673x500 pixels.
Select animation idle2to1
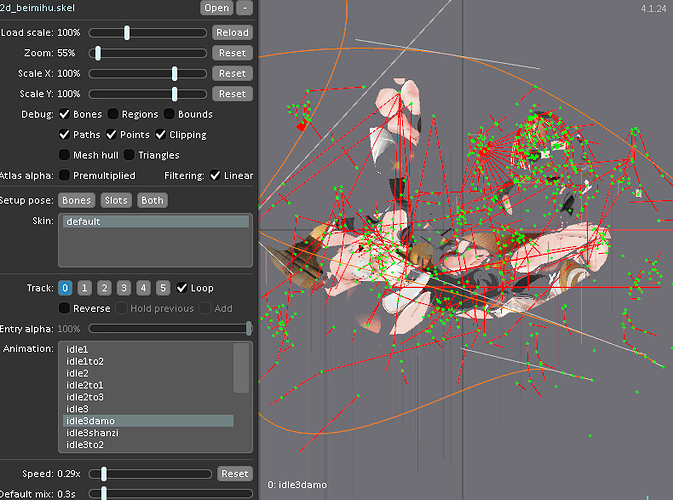(x=148, y=385)
